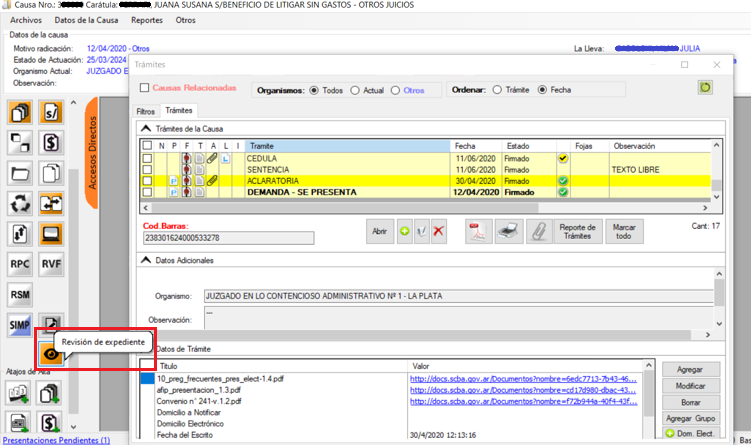Click the Cod. Barras input field

(x=227, y=238)
